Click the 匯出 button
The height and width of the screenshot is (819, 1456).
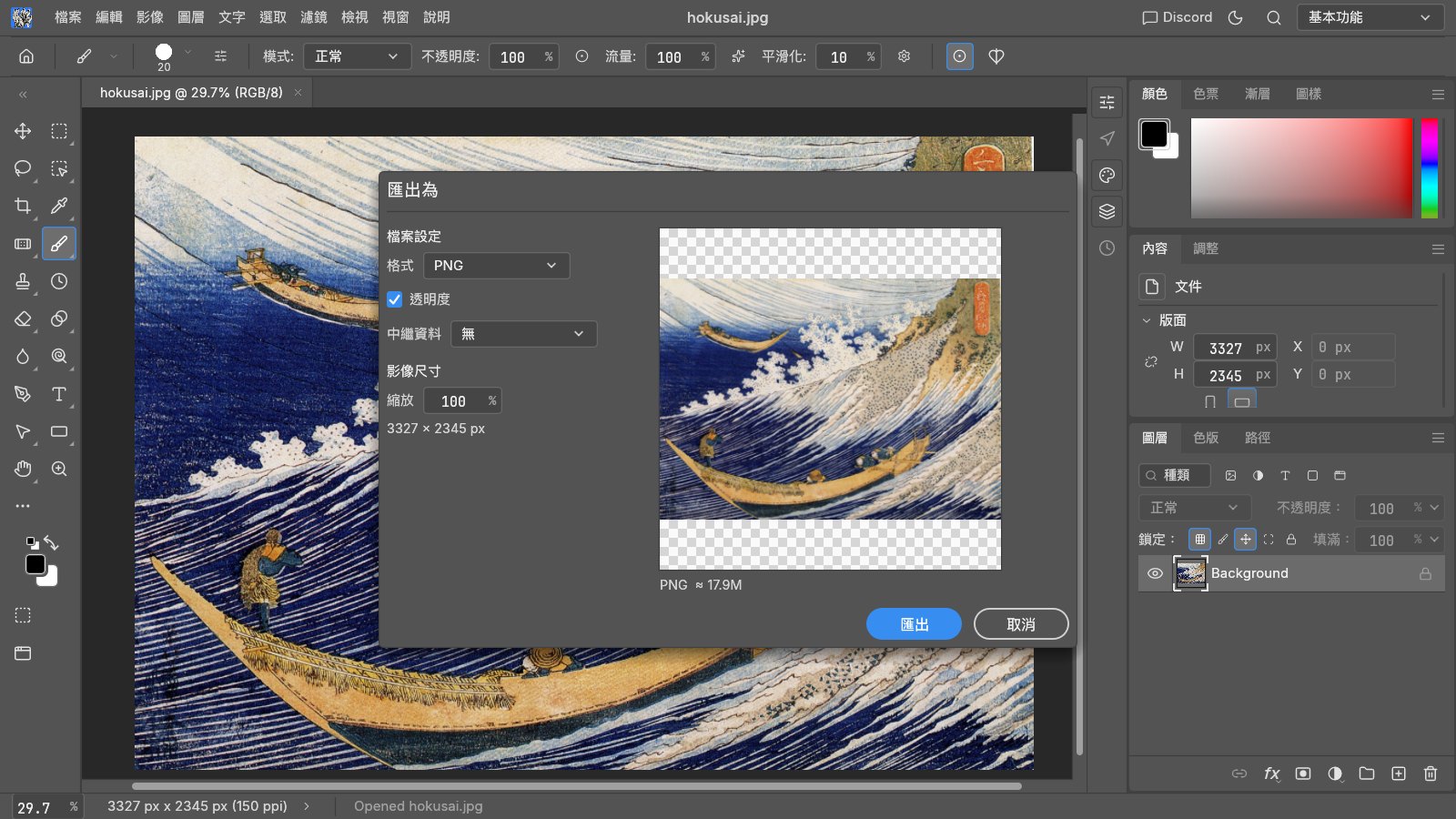[914, 624]
